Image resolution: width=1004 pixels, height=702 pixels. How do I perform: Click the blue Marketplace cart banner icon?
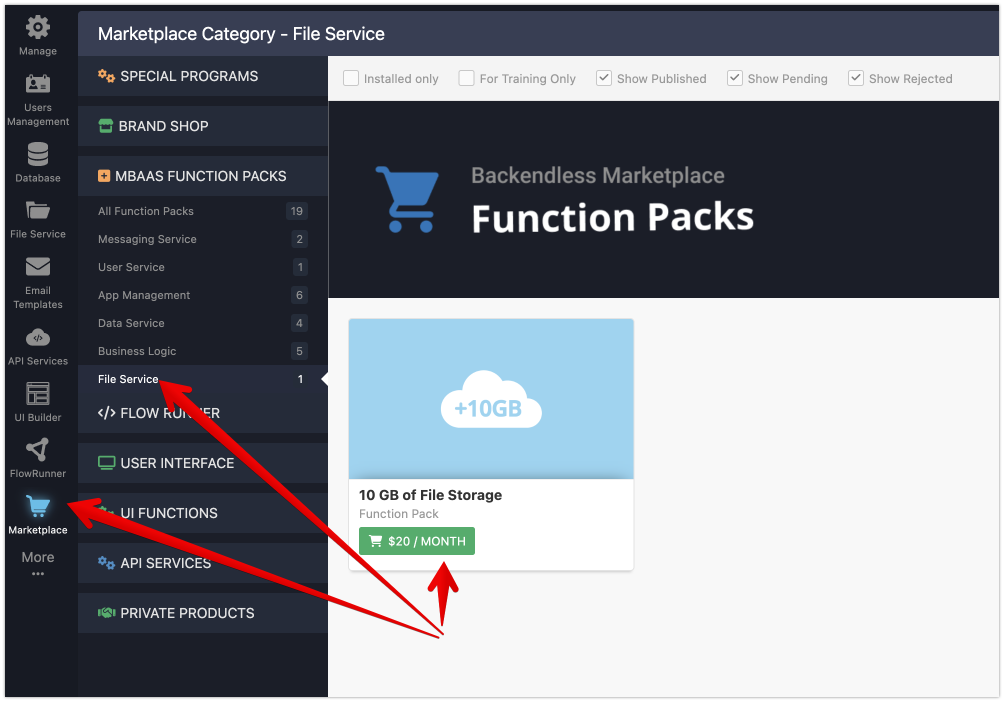[x=408, y=199]
